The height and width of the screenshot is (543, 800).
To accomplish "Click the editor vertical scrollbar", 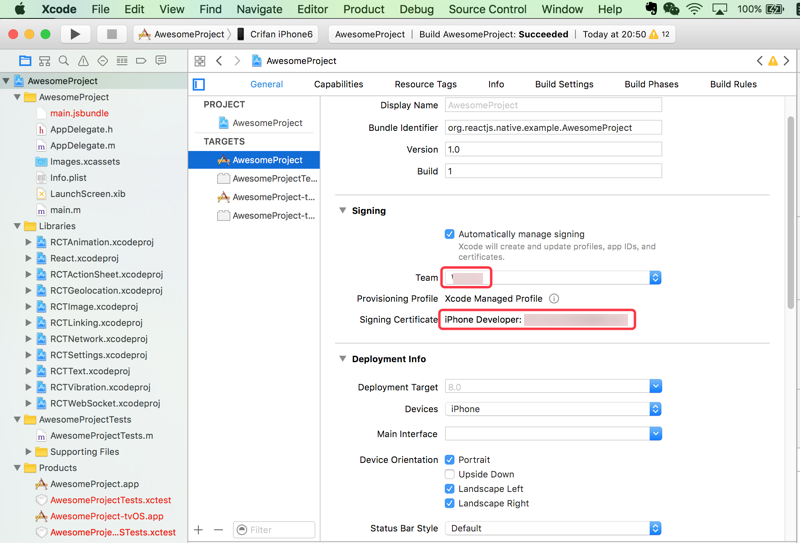I will tap(790, 212).
